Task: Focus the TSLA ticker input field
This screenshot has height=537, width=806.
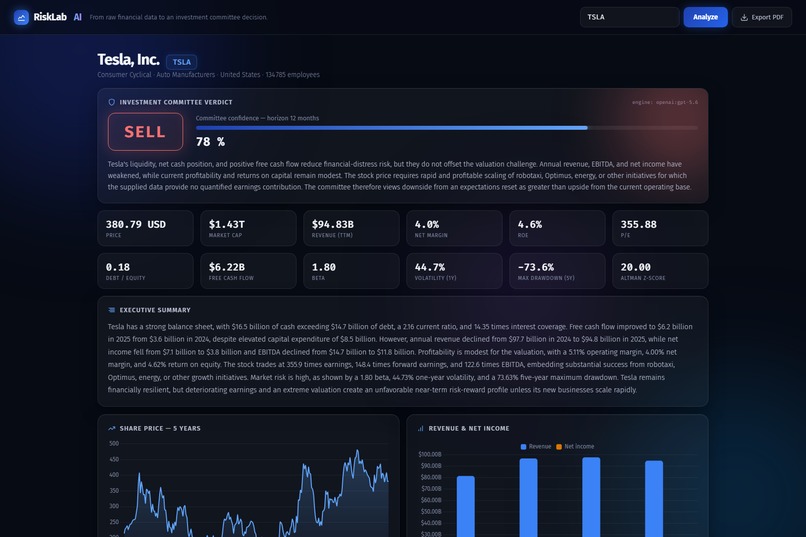Action: pyautogui.click(x=630, y=17)
